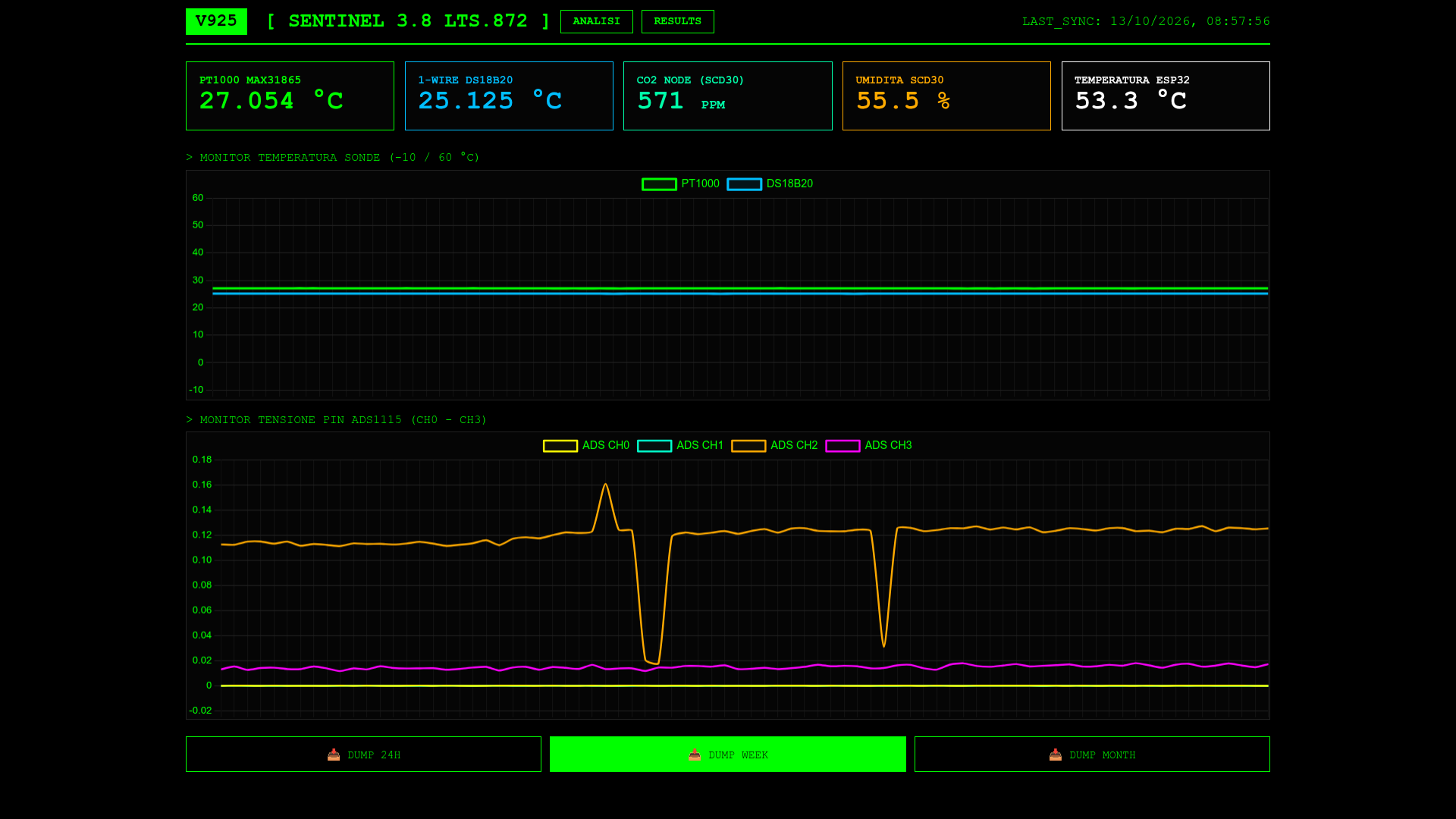Click the ADS CH2 spike peak
The width and height of the screenshot is (1456, 819).
(x=605, y=485)
